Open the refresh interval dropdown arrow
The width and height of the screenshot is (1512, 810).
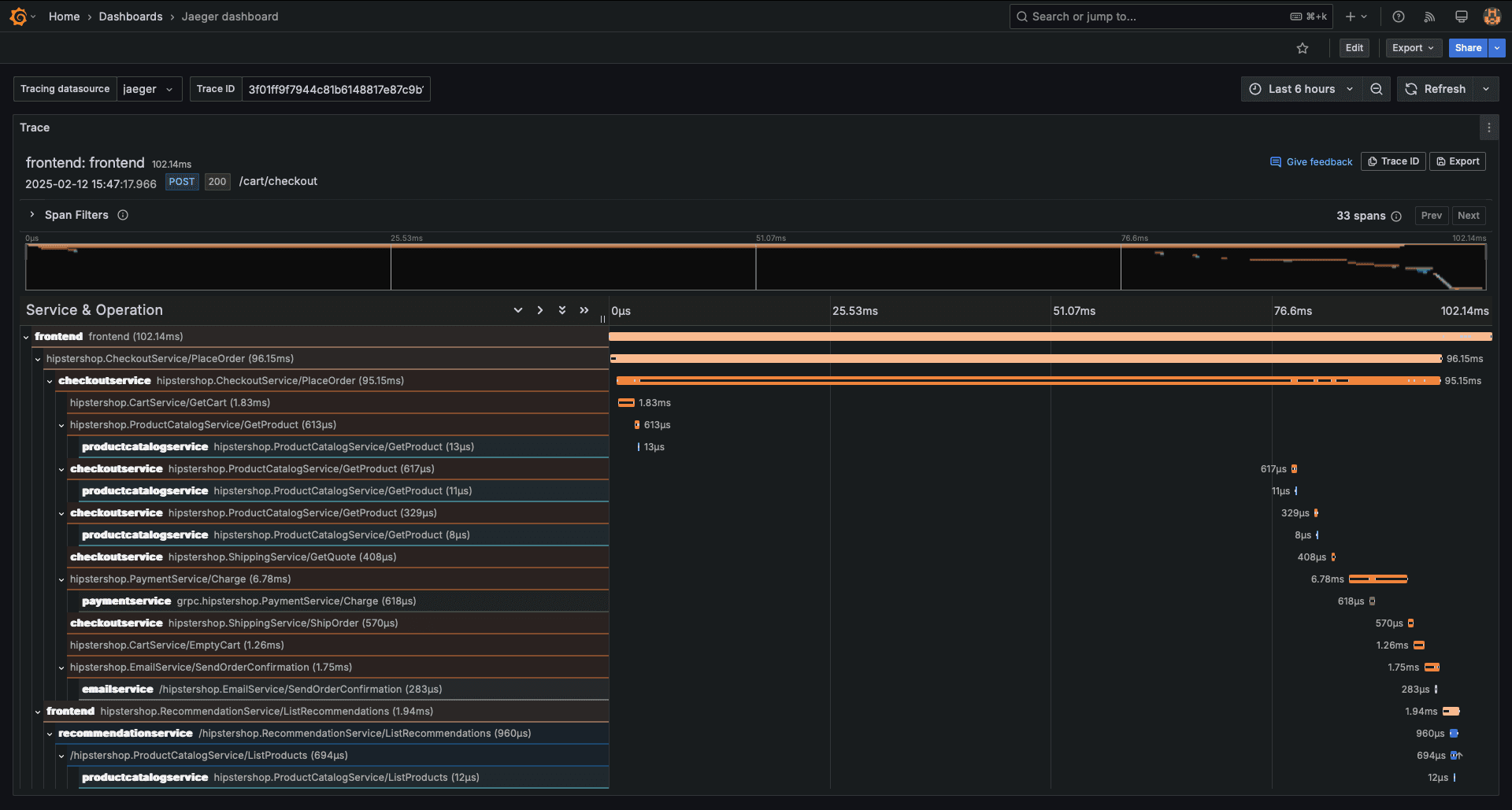coord(1486,89)
